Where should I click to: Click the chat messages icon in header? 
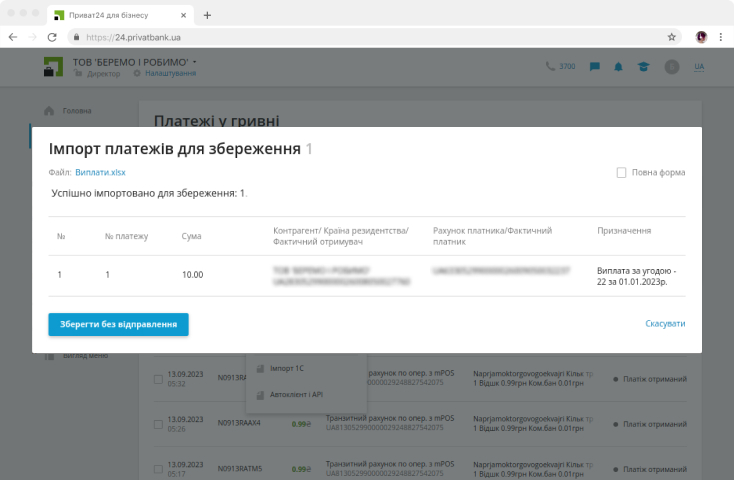click(x=595, y=67)
